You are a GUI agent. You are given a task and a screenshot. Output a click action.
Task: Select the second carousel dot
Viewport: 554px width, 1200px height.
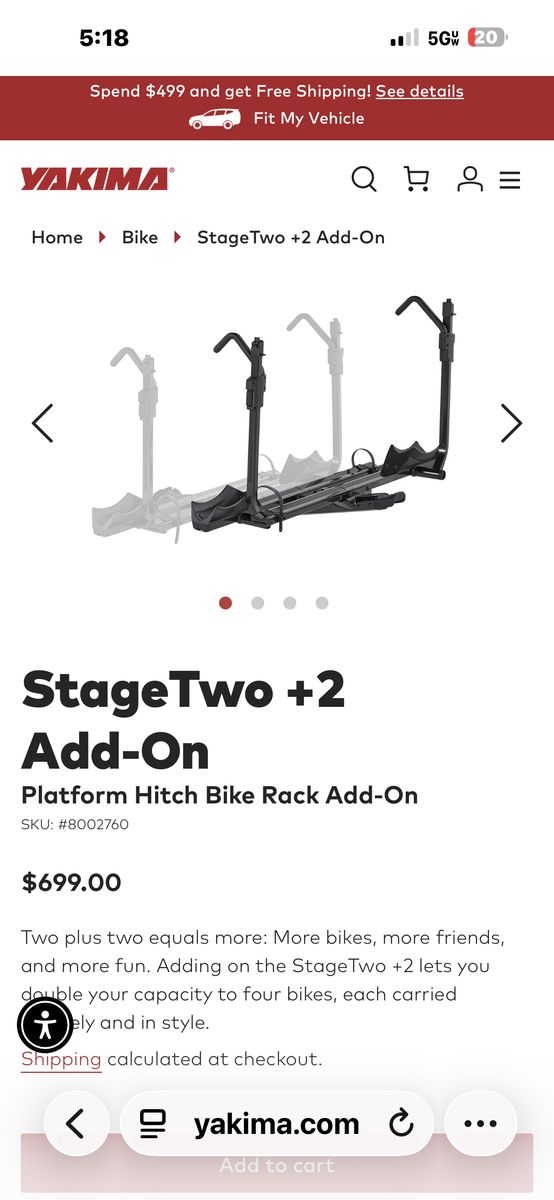(257, 603)
